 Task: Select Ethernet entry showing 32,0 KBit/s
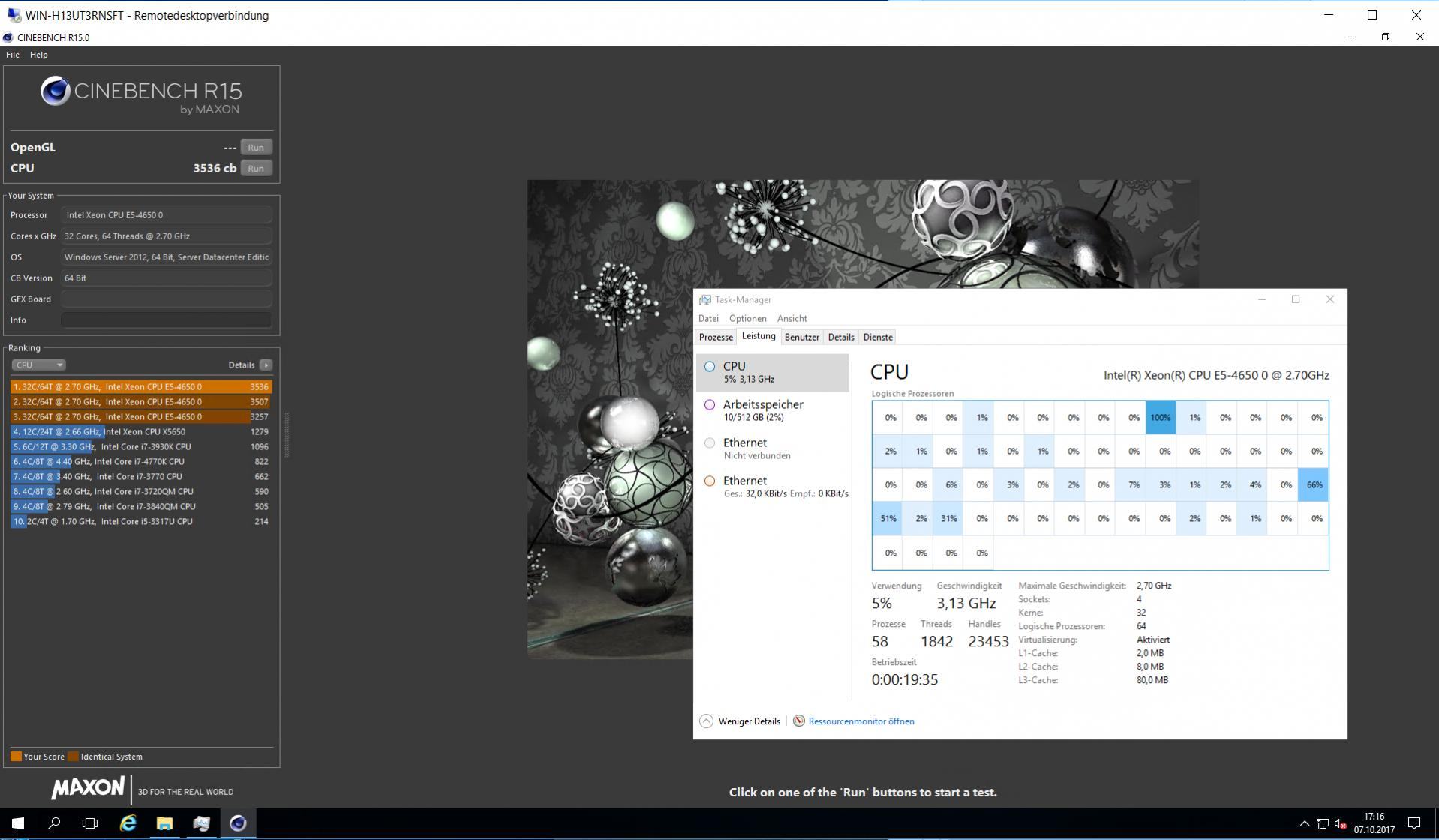pyautogui.click(x=773, y=487)
